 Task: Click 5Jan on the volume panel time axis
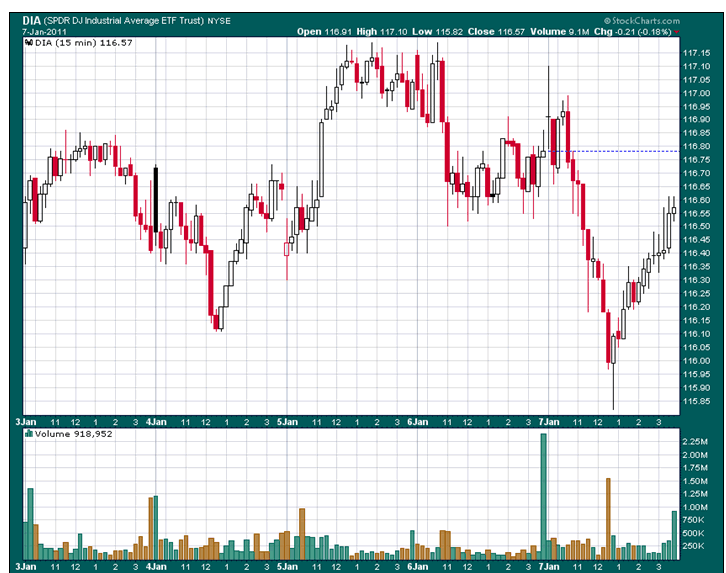287,567
